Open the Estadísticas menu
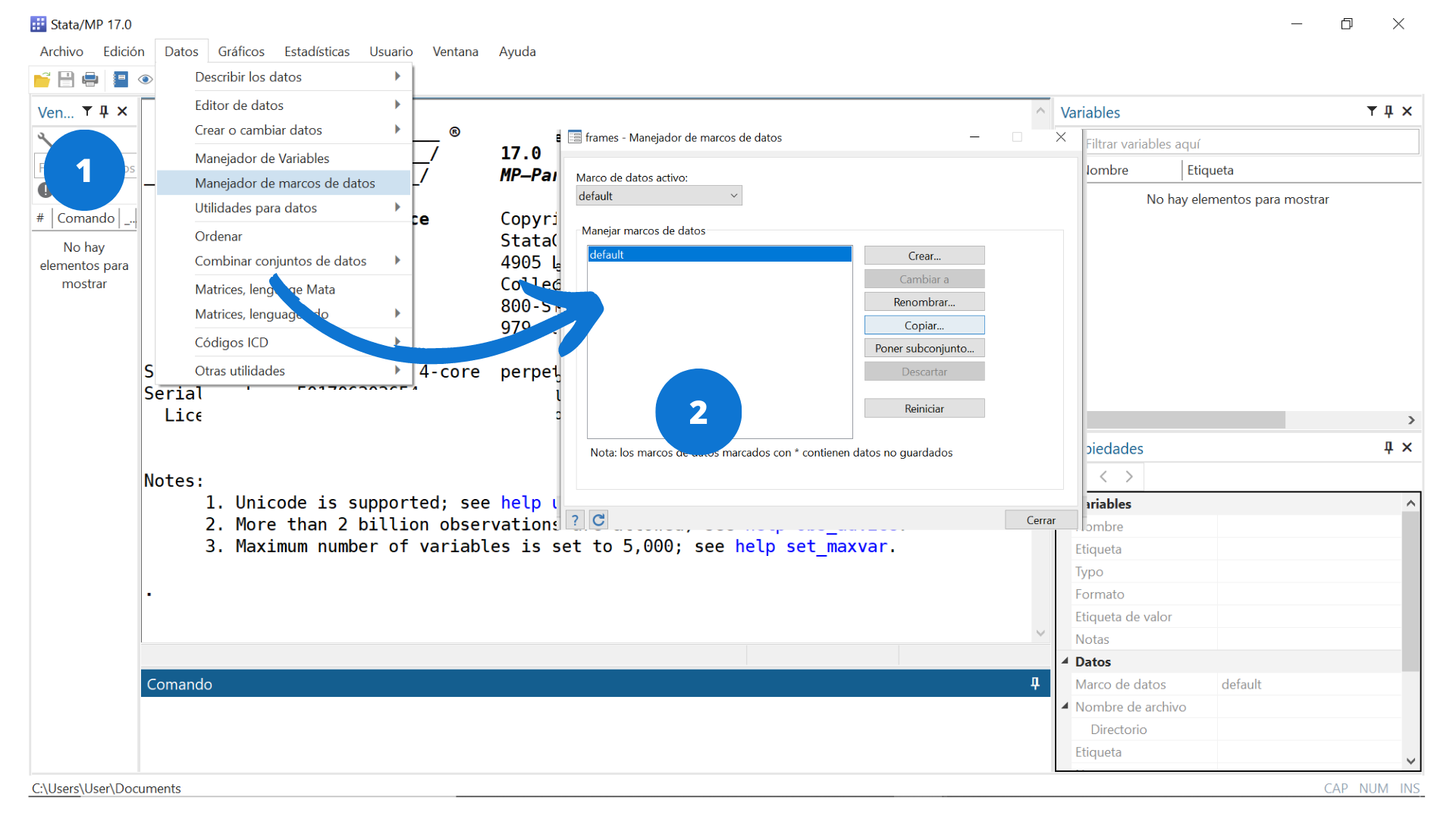This screenshot has width=1456, height=819. coord(317,51)
